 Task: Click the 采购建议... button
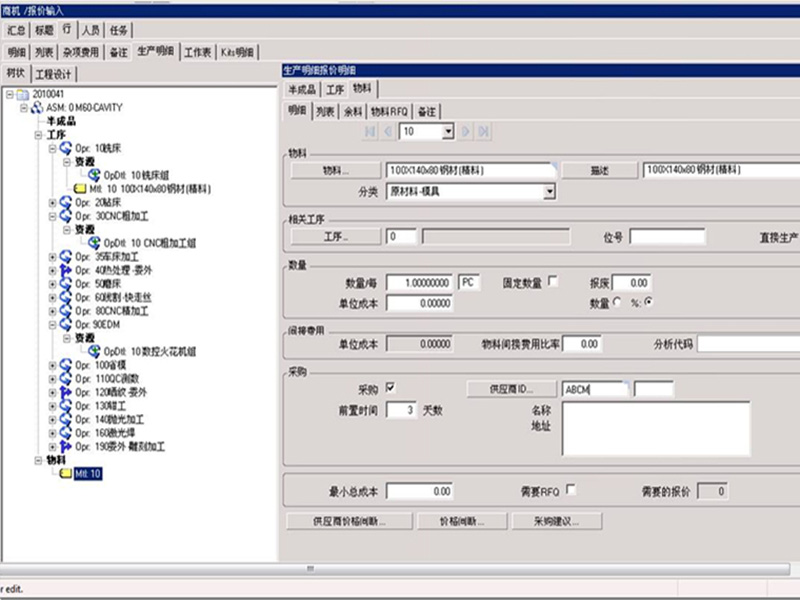557,521
